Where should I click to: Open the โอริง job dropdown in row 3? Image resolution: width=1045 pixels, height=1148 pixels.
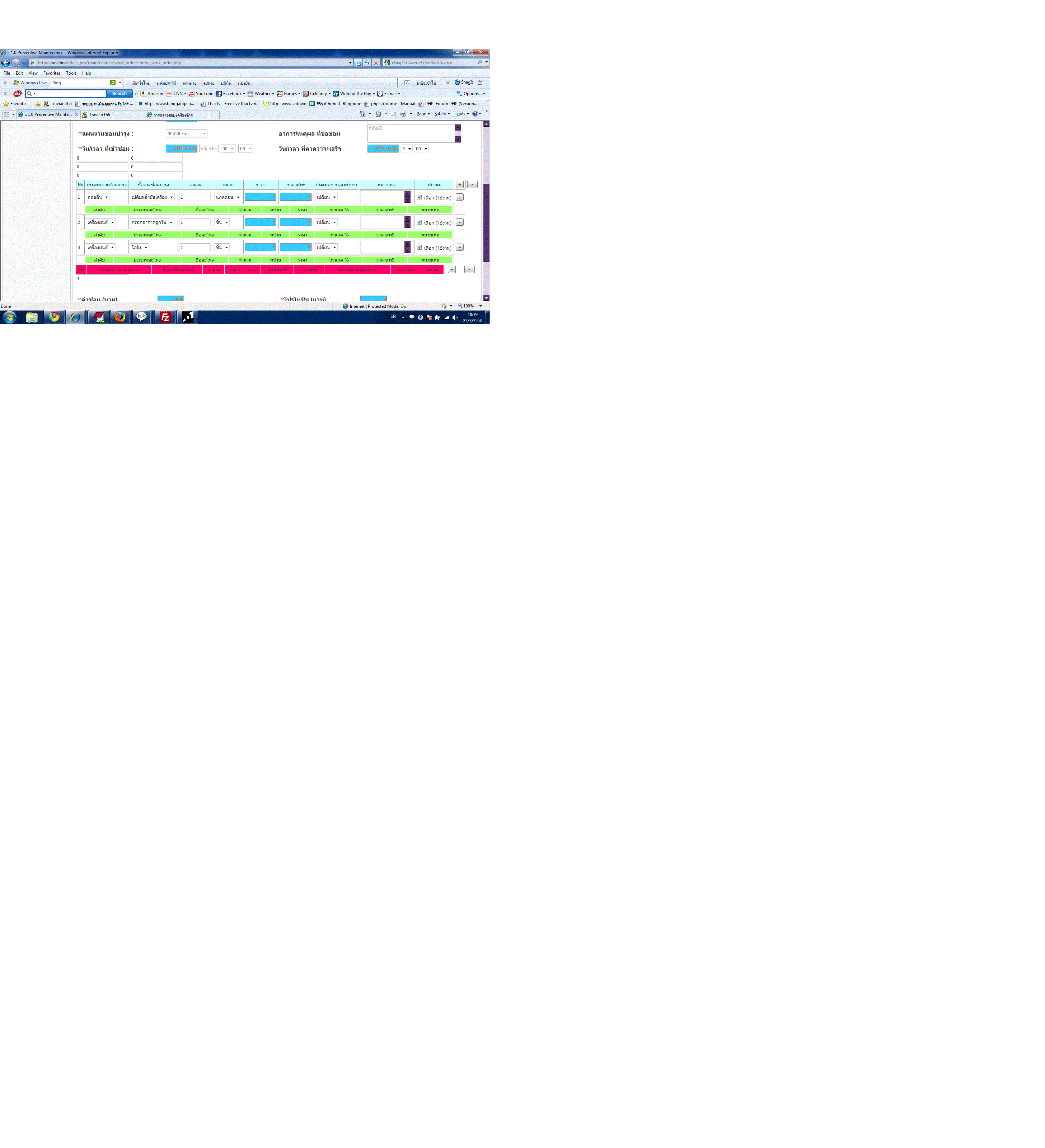click(x=140, y=247)
